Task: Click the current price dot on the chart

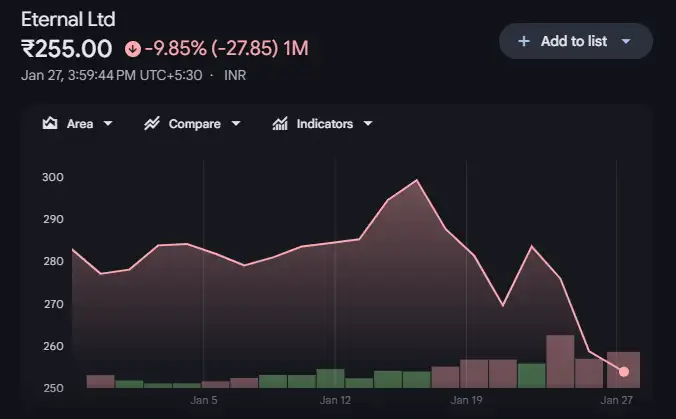Action: pyautogui.click(x=624, y=372)
